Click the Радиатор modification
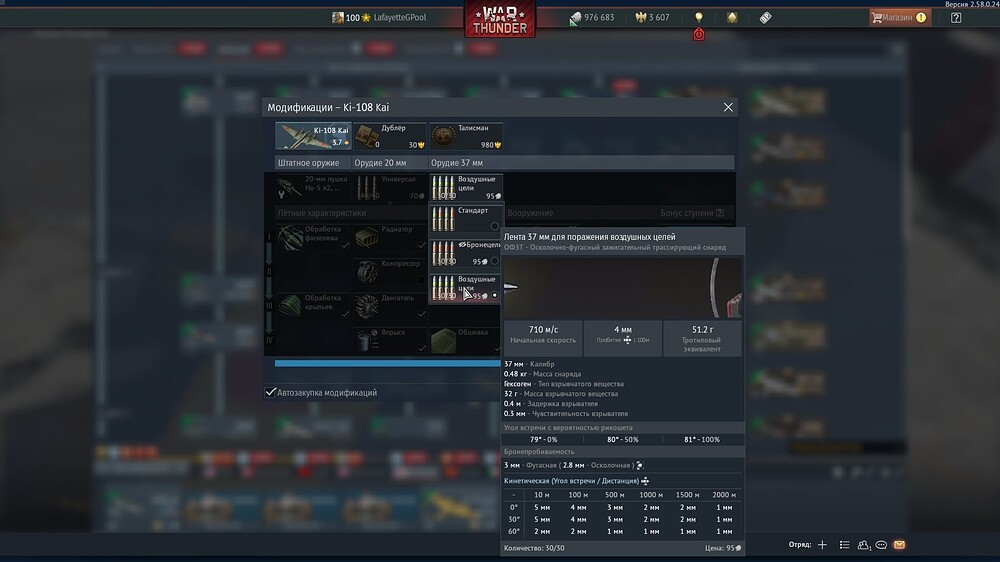1000x562 pixels. tap(390, 237)
